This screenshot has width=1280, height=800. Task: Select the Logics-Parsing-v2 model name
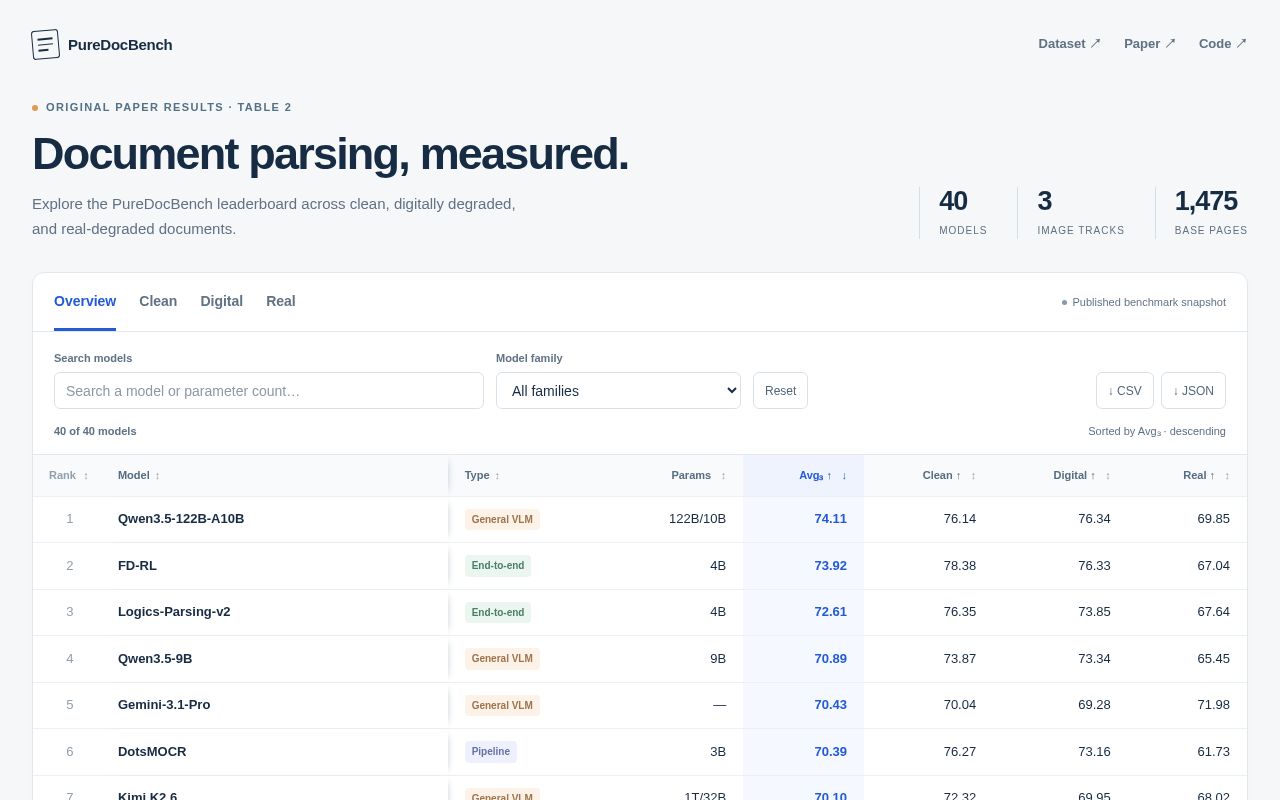pos(174,612)
